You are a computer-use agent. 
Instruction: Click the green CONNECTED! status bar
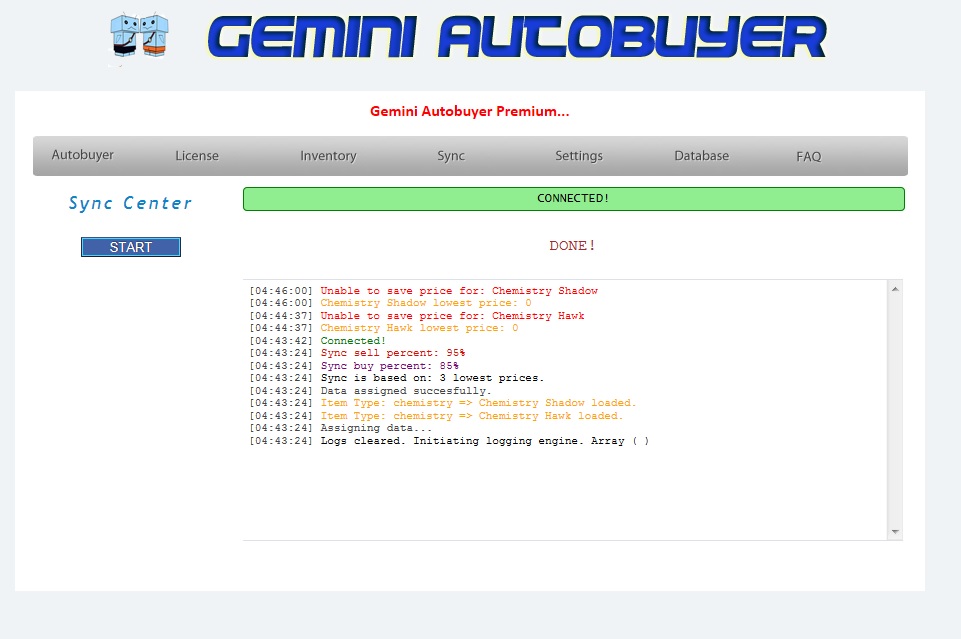[x=573, y=199]
